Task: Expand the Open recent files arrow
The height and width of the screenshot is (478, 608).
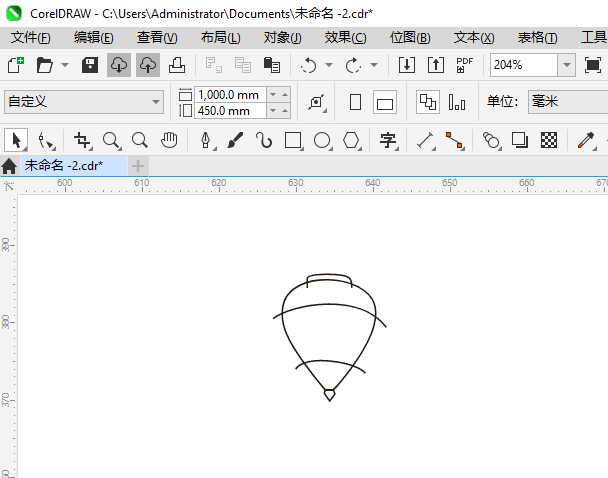Action: (x=65, y=65)
